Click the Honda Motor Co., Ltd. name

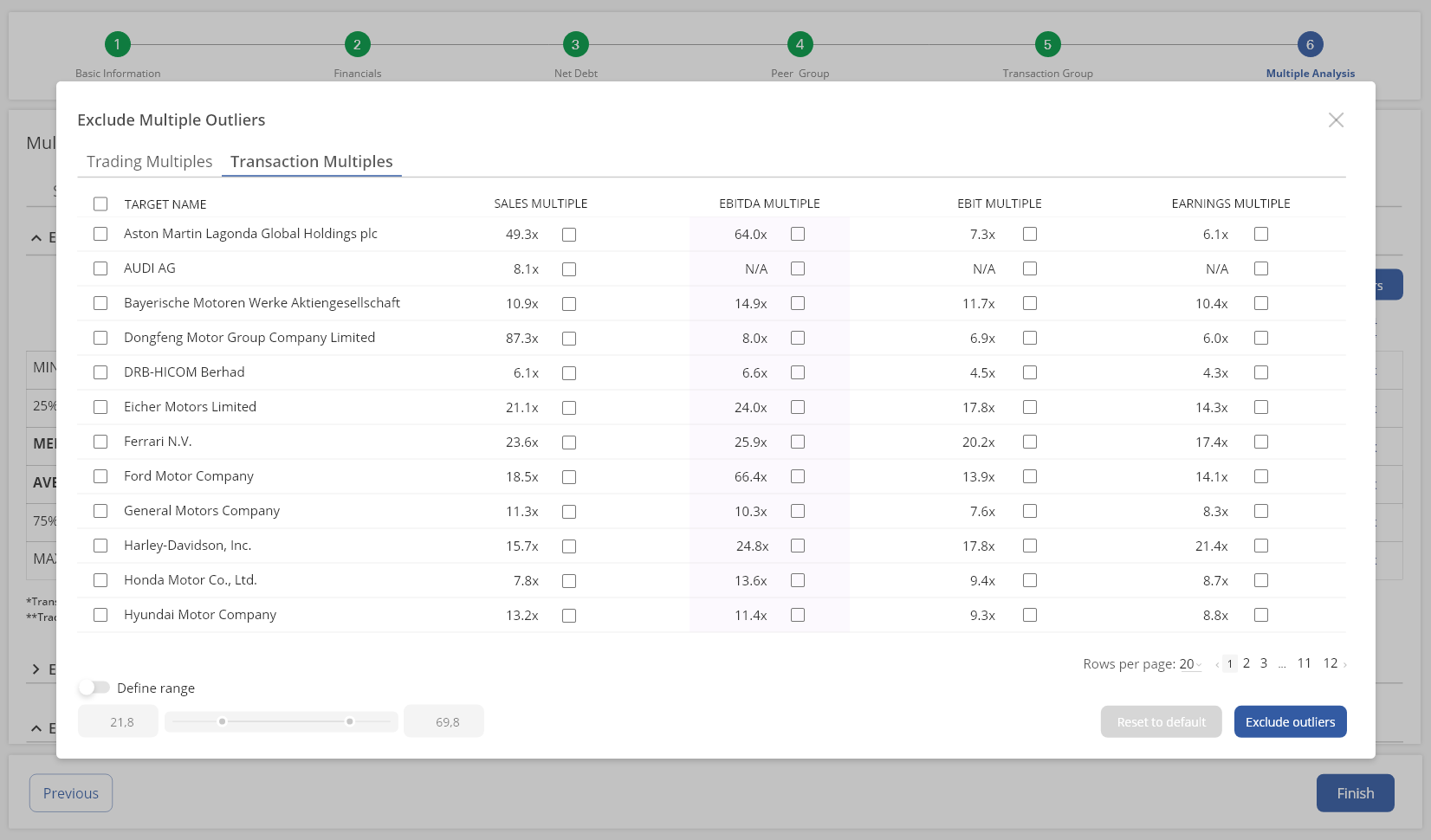191,580
